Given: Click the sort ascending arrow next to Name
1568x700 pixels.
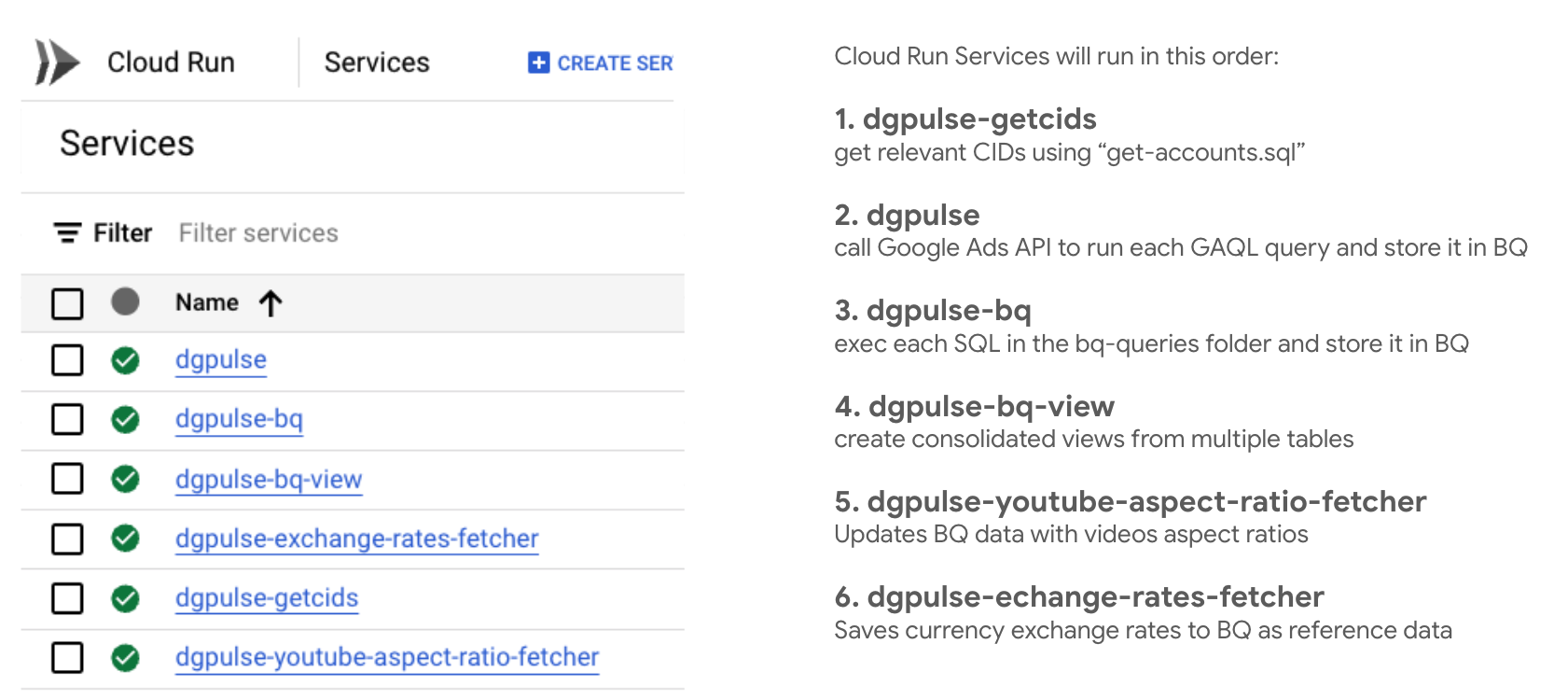Looking at the screenshot, I should click(x=271, y=303).
